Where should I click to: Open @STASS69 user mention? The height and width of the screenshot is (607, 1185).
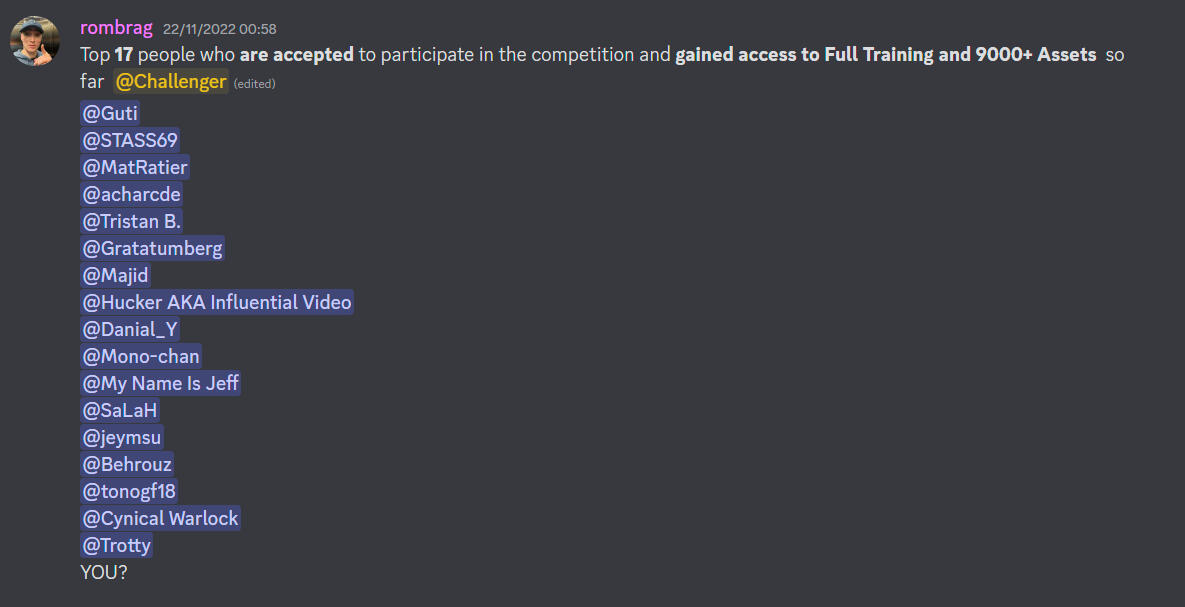point(130,140)
